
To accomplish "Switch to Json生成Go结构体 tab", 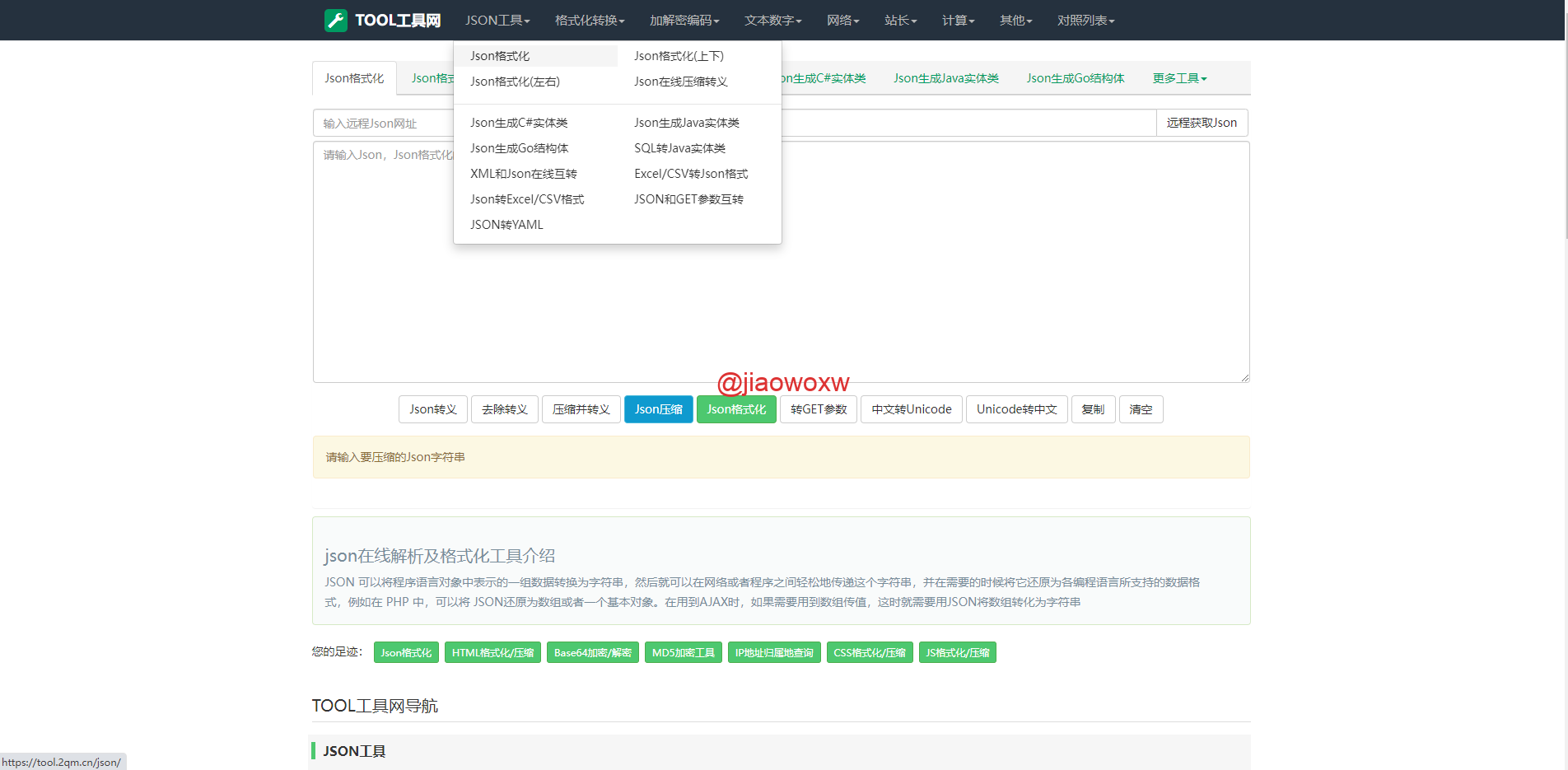I will (1076, 78).
